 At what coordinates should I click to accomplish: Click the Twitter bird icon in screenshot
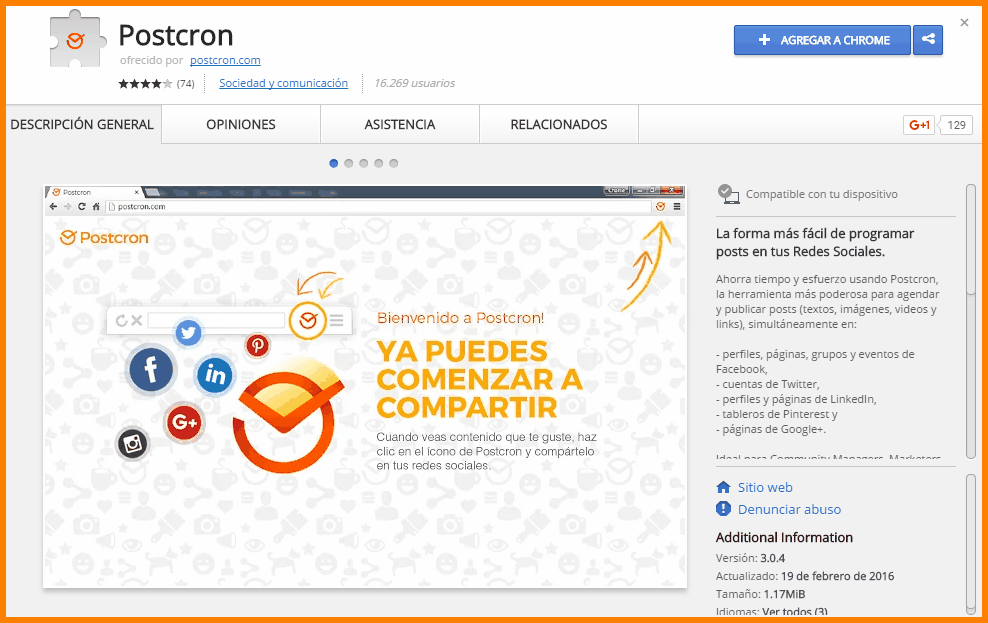(x=188, y=332)
